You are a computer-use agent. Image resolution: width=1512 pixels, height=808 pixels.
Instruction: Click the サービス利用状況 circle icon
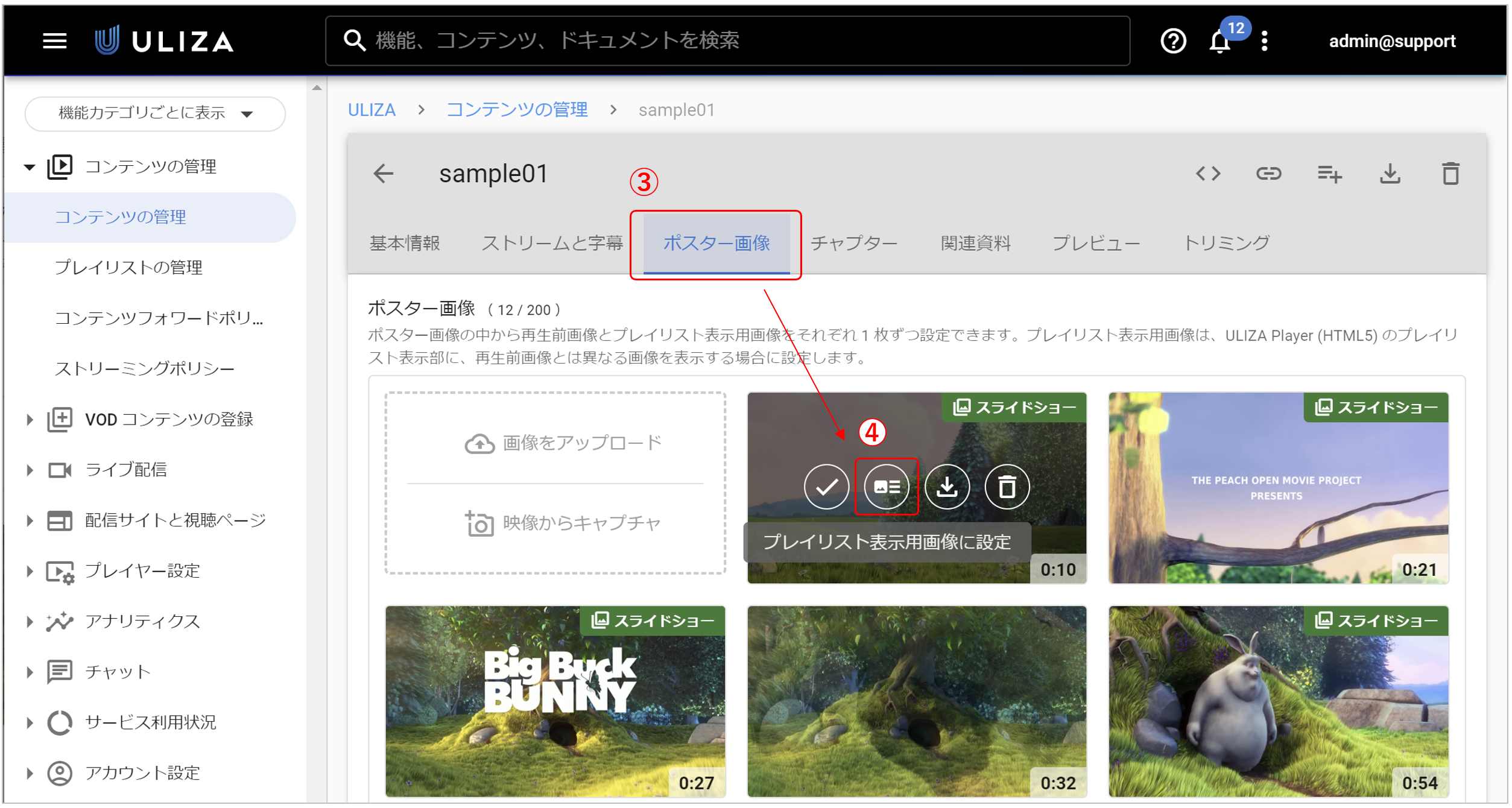click(x=60, y=722)
